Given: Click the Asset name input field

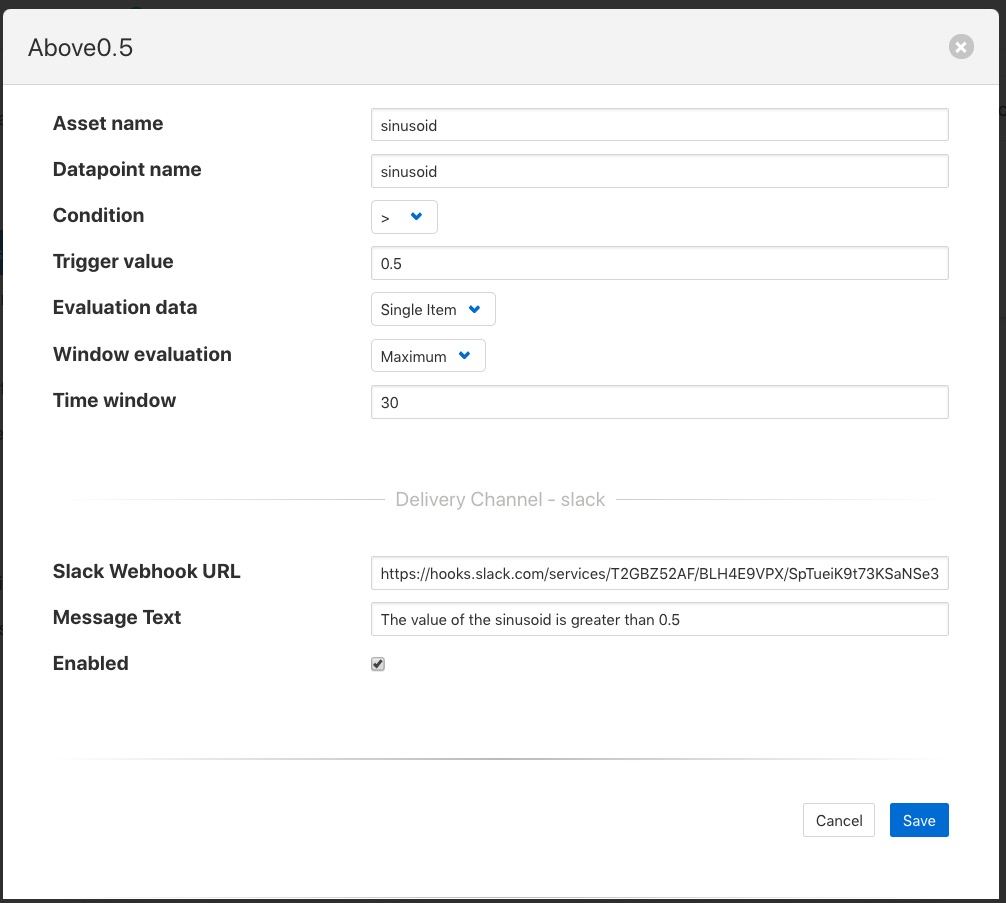Looking at the screenshot, I should click(658, 126).
